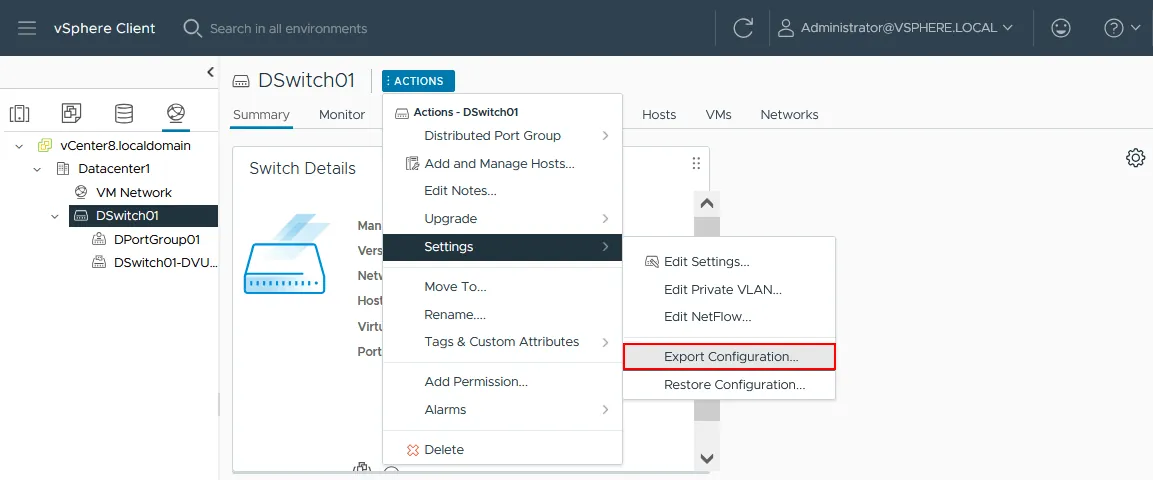Screen dimensions: 1153x480
Task: Switch to the Monitor tab
Action: [342, 115]
